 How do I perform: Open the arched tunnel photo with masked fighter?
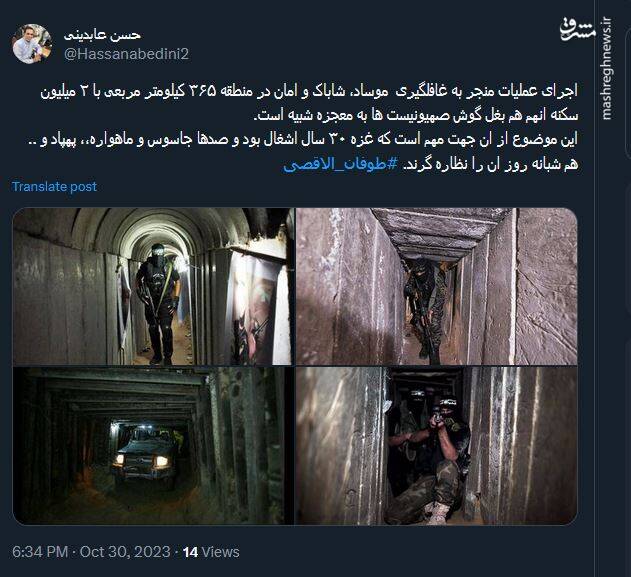[x=153, y=286]
